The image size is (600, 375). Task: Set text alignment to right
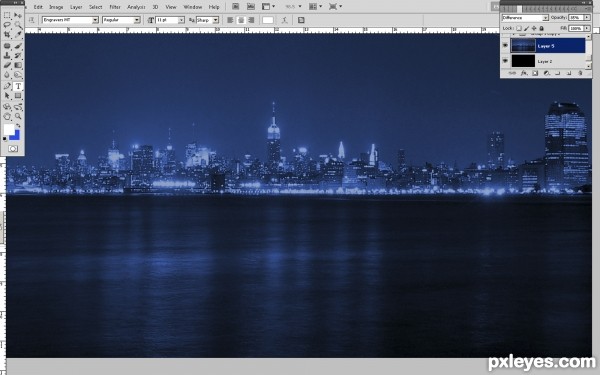pyautogui.click(x=251, y=20)
